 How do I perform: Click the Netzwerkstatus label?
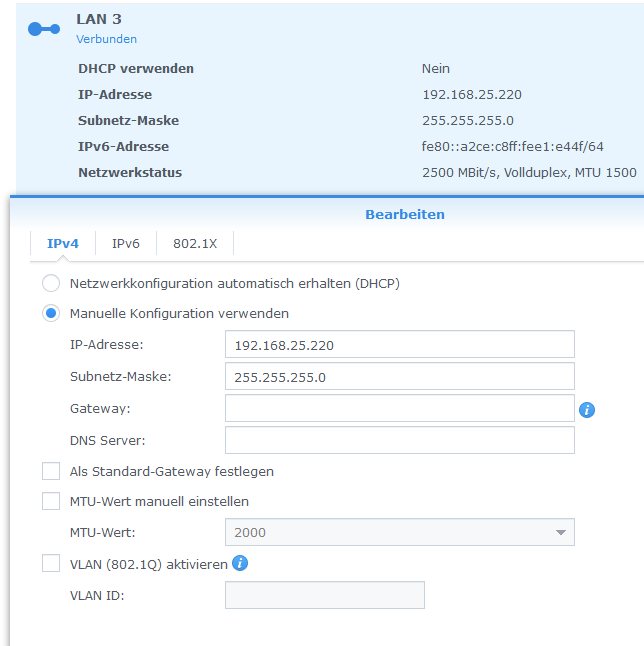point(130,173)
